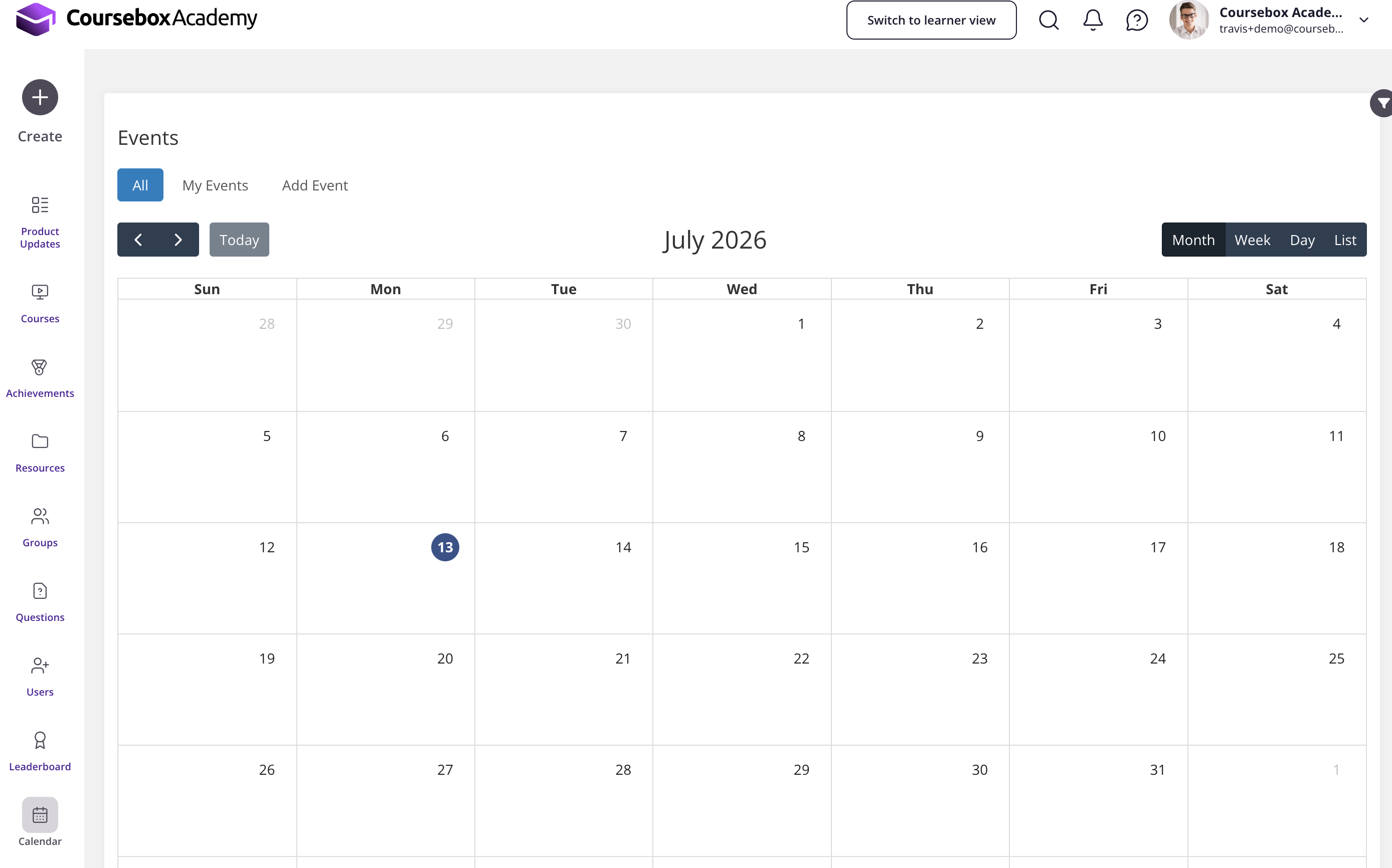Image resolution: width=1392 pixels, height=868 pixels.
Task: Switch to Month calendar view
Action: pyautogui.click(x=1193, y=240)
